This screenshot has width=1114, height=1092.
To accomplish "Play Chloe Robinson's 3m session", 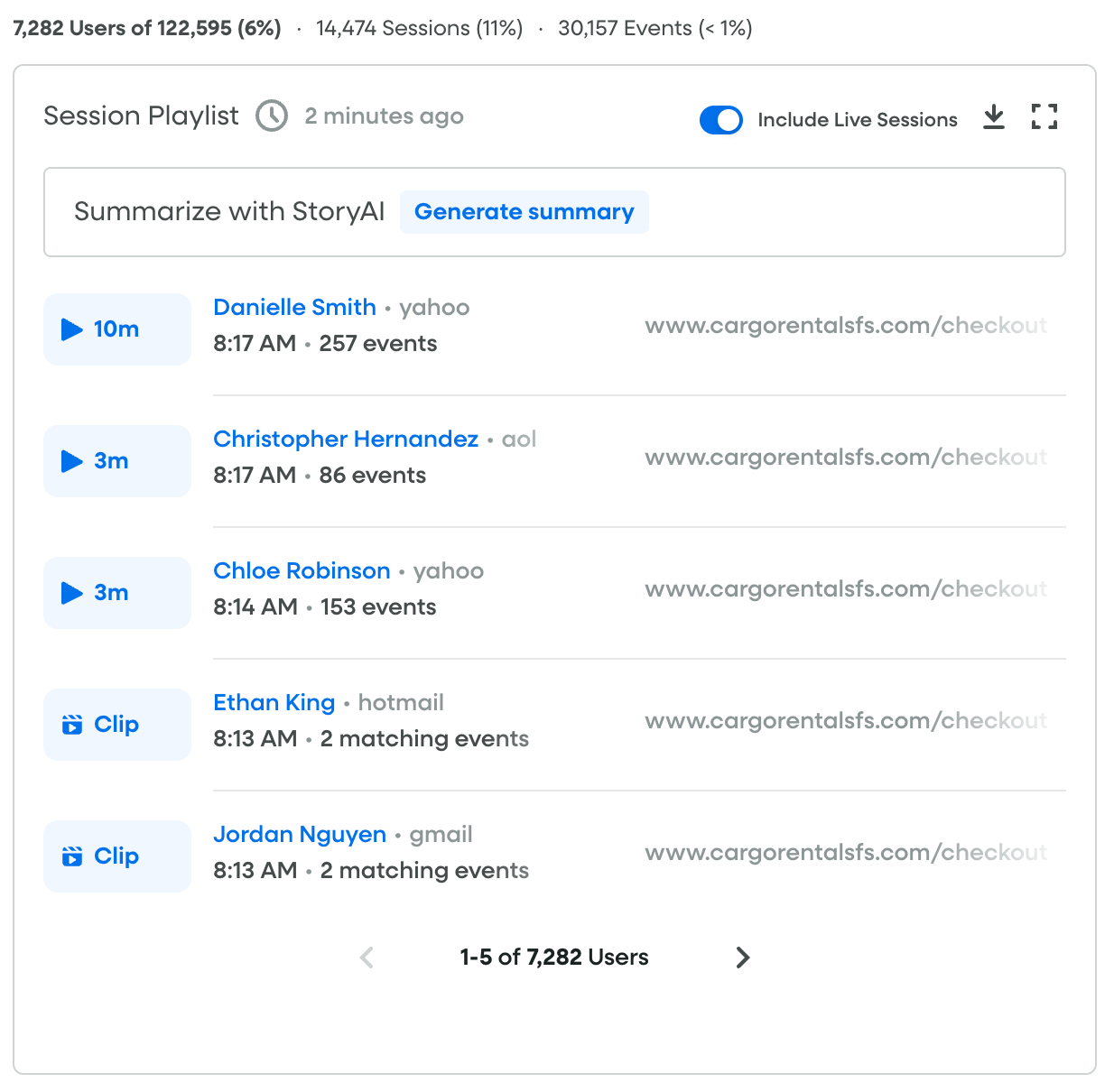I will point(117,593).
